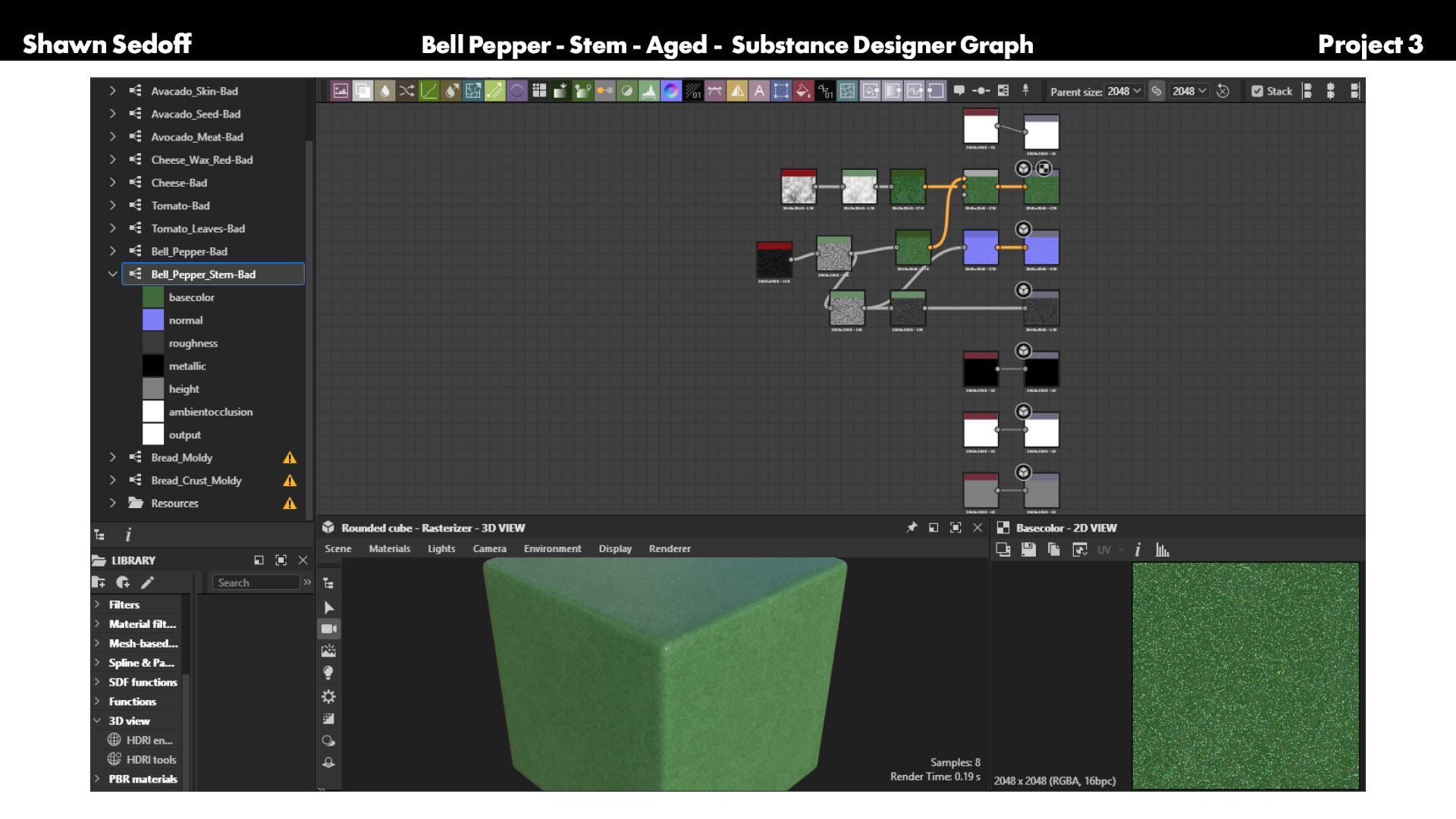
Task: Add a Bitmap node from toolbar
Action: (340, 91)
